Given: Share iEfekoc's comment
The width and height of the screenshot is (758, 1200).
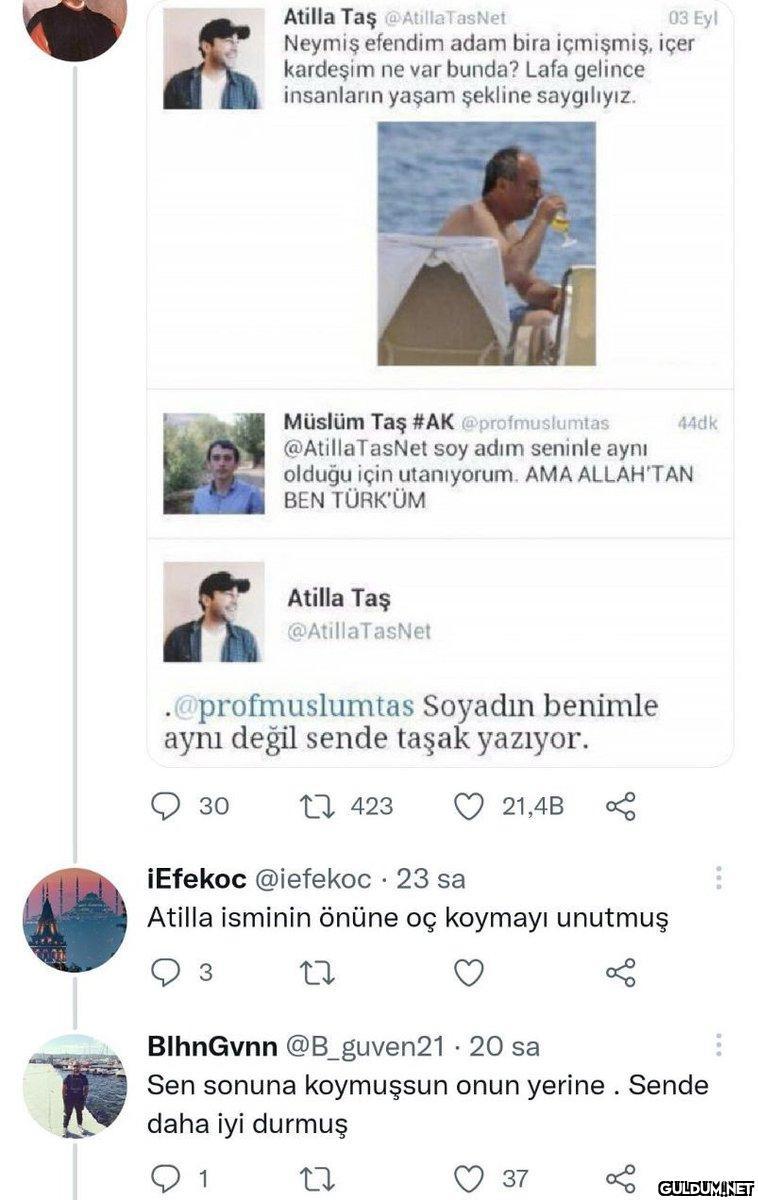Looking at the screenshot, I should [x=621, y=972].
